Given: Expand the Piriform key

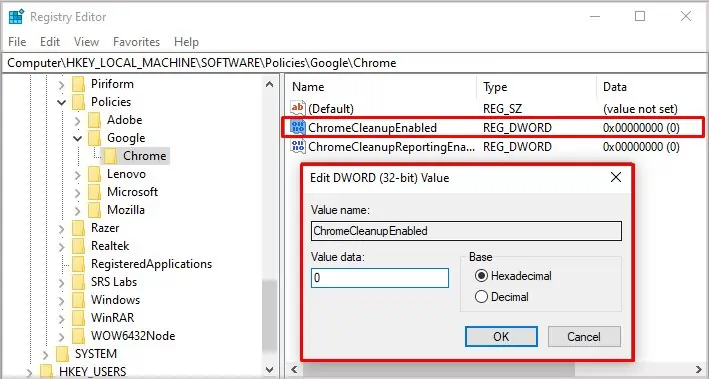Looking at the screenshot, I should tap(61, 85).
